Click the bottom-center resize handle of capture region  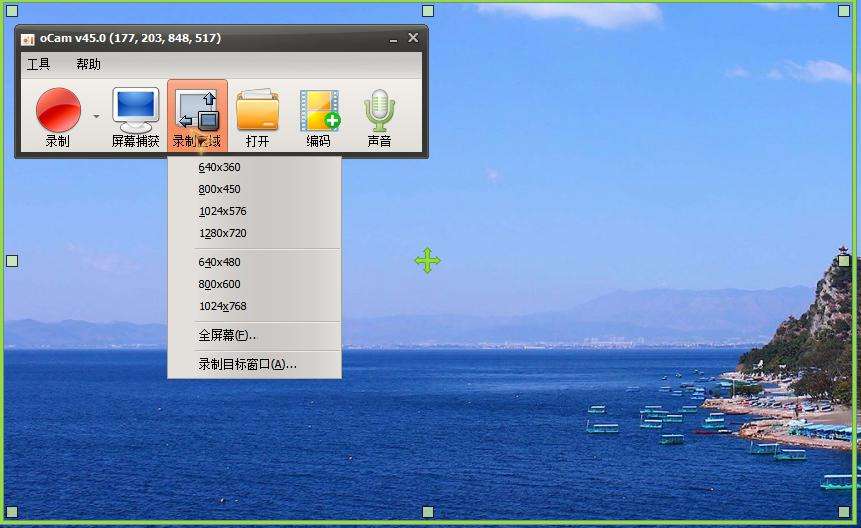point(428,512)
